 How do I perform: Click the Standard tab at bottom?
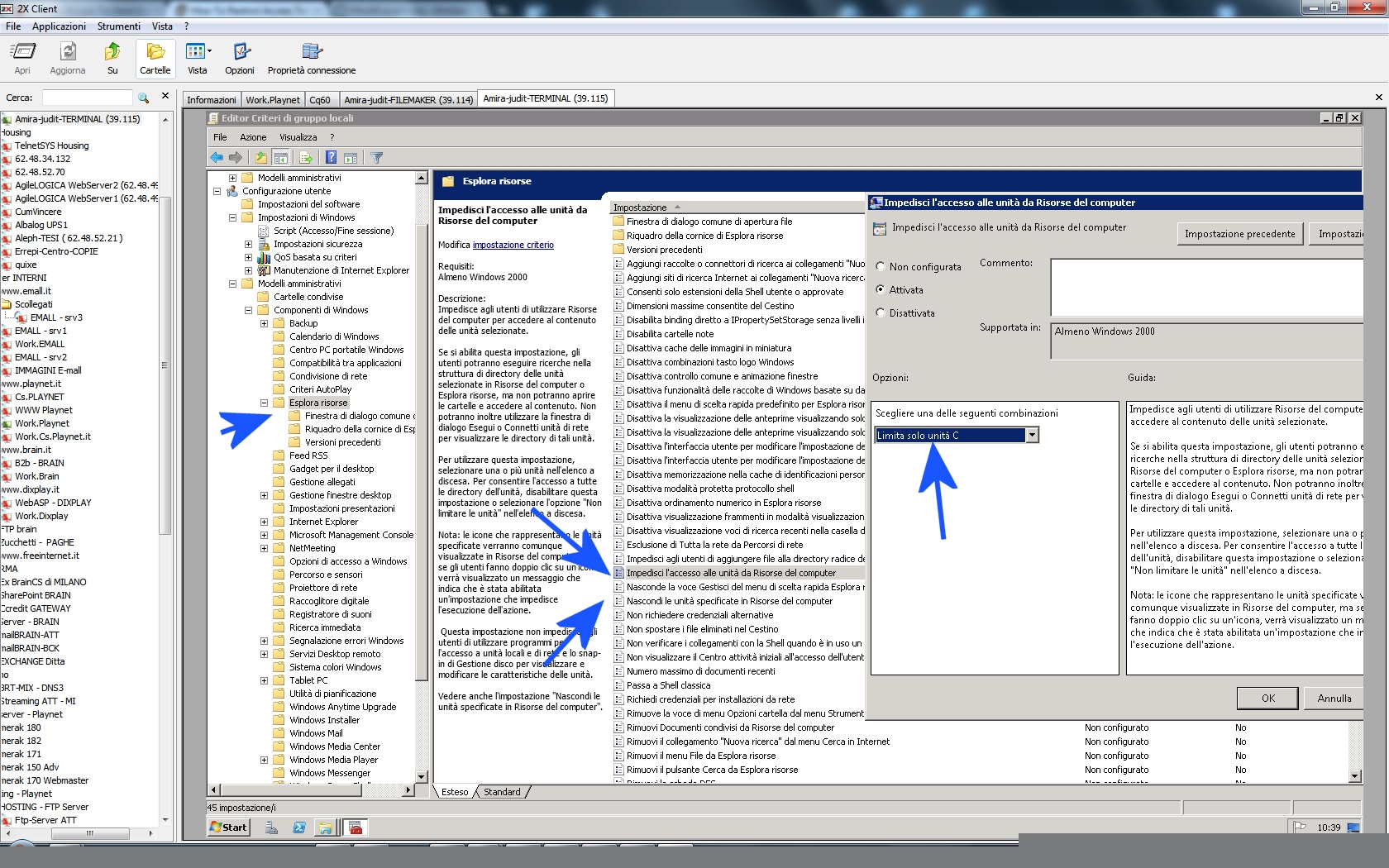point(502,792)
